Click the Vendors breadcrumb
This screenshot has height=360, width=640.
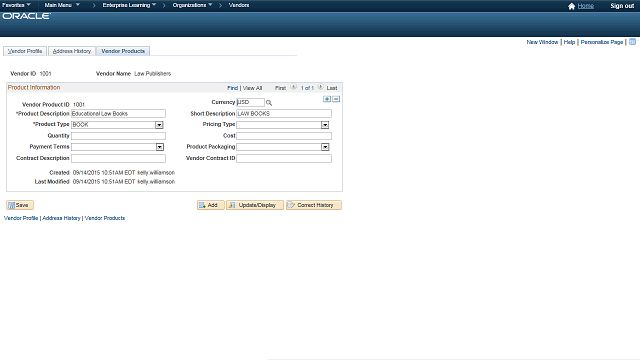point(239,5)
